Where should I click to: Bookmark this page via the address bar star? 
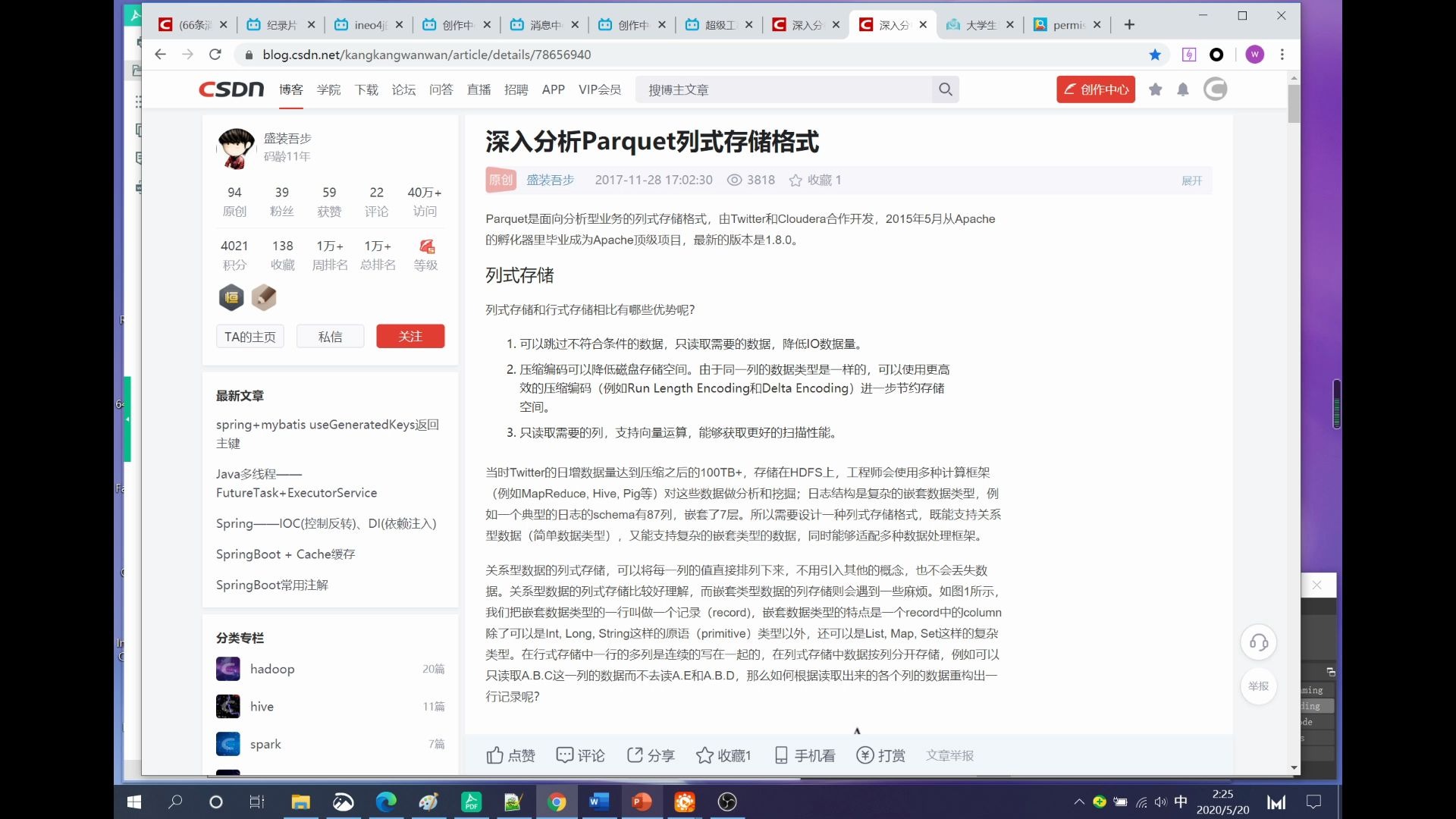1155,55
